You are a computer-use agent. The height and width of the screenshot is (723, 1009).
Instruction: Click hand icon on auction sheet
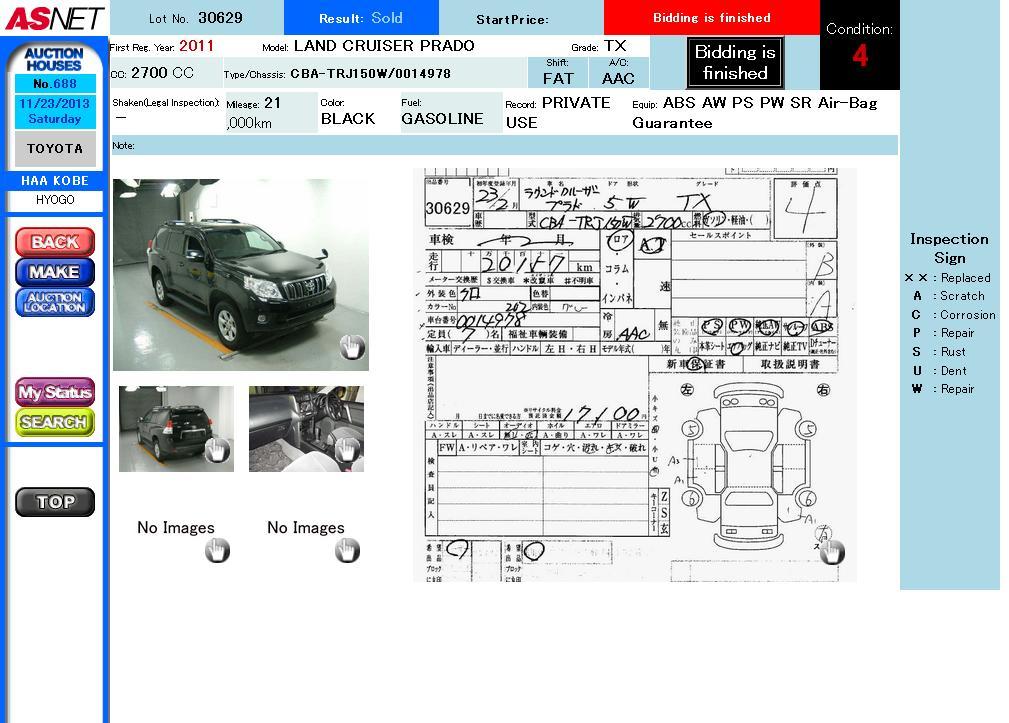832,551
